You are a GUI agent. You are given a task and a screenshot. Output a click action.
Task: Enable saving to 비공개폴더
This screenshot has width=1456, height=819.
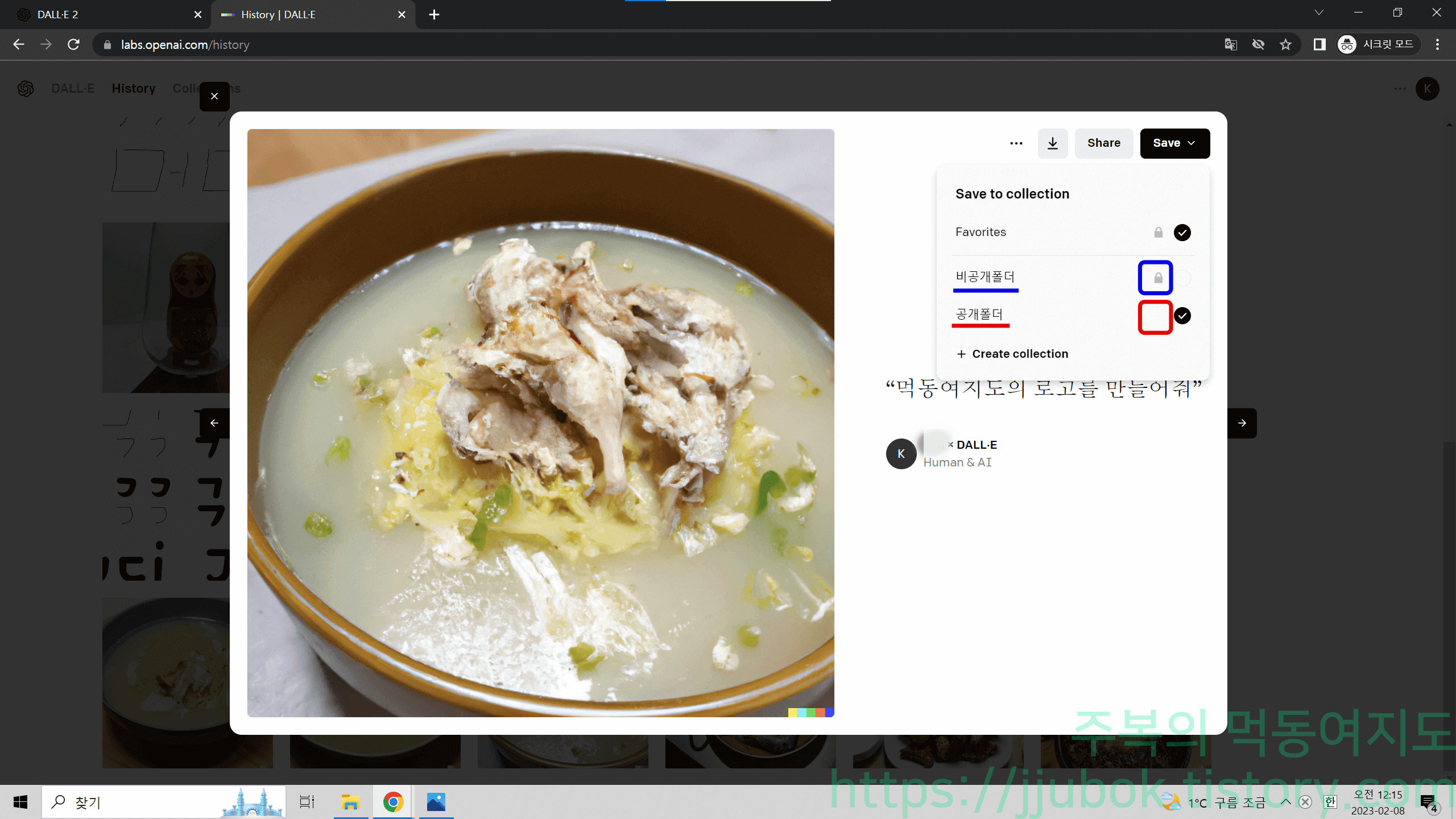(x=1182, y=278)
